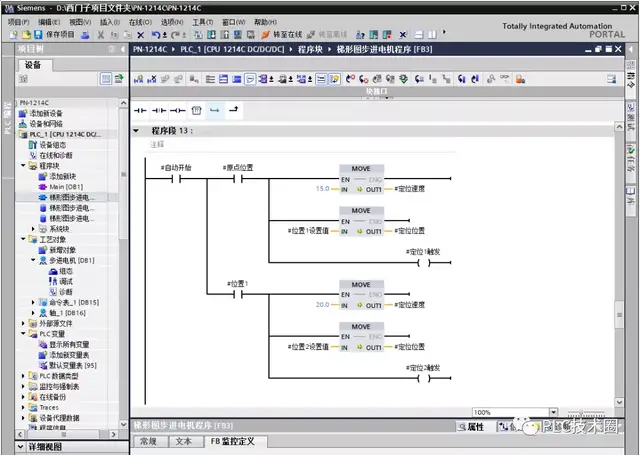Click the New project icon

pos(13,35)
